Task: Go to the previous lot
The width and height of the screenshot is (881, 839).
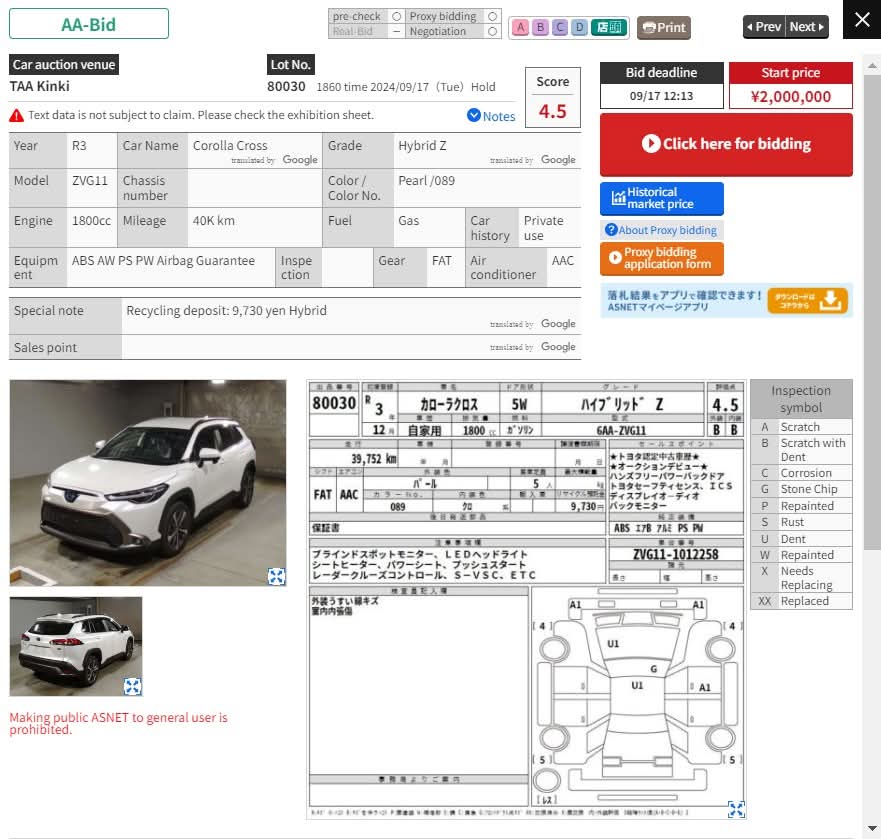Action: pyautogui.click(x=764, y=27)
